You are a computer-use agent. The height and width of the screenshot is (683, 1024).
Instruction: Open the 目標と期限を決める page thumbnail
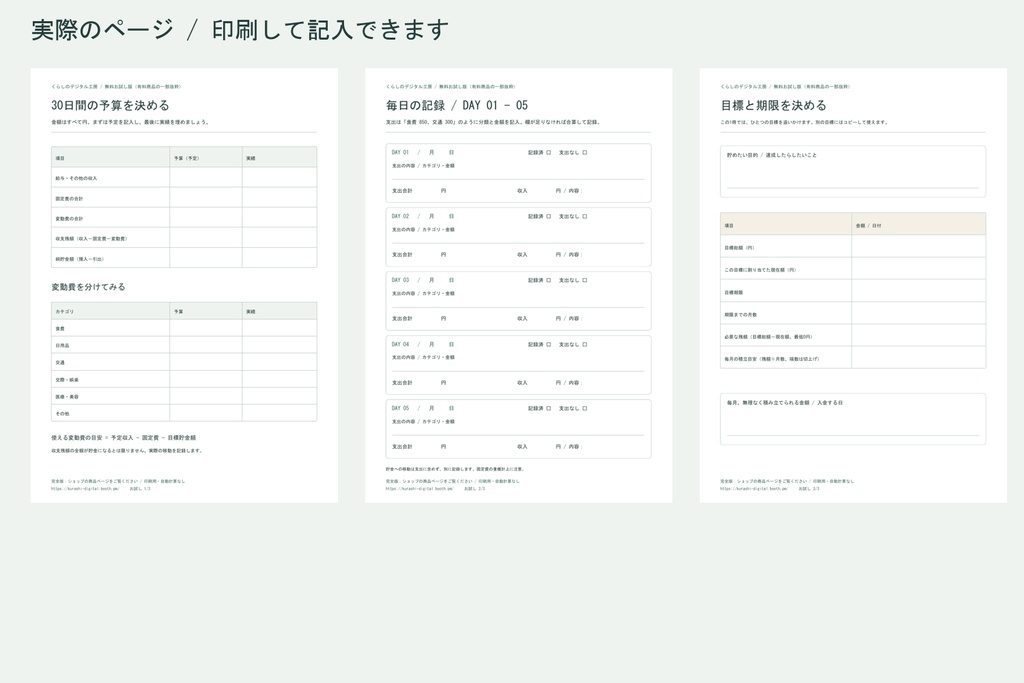point(853,285)
